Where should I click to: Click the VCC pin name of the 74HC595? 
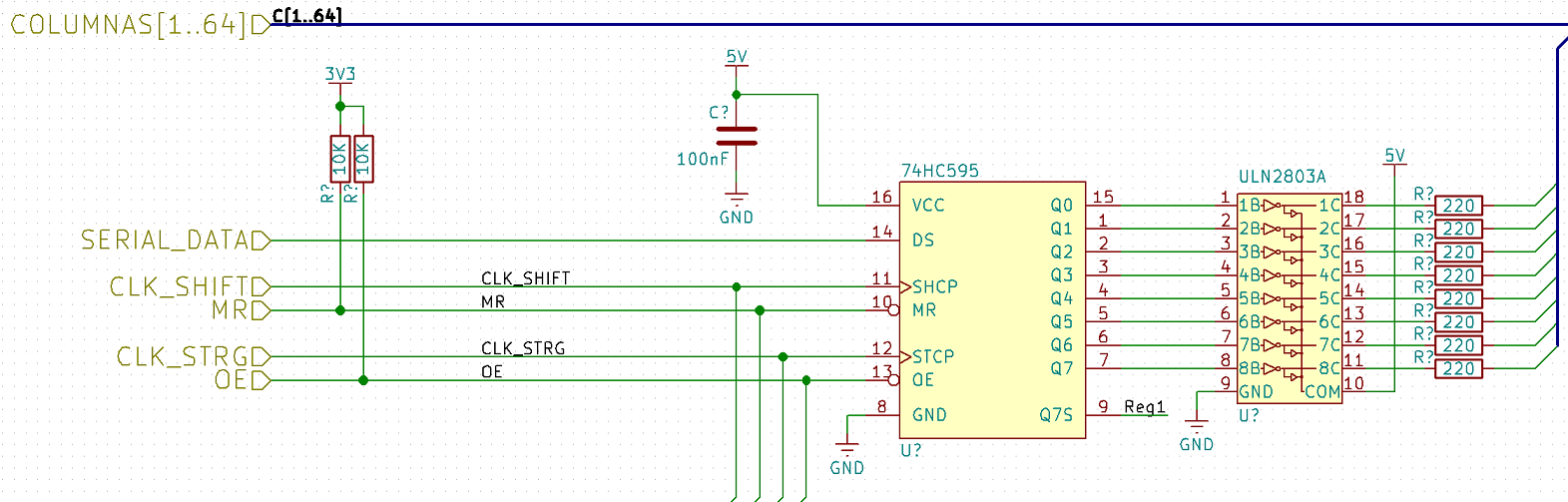(x=928, y=206)
